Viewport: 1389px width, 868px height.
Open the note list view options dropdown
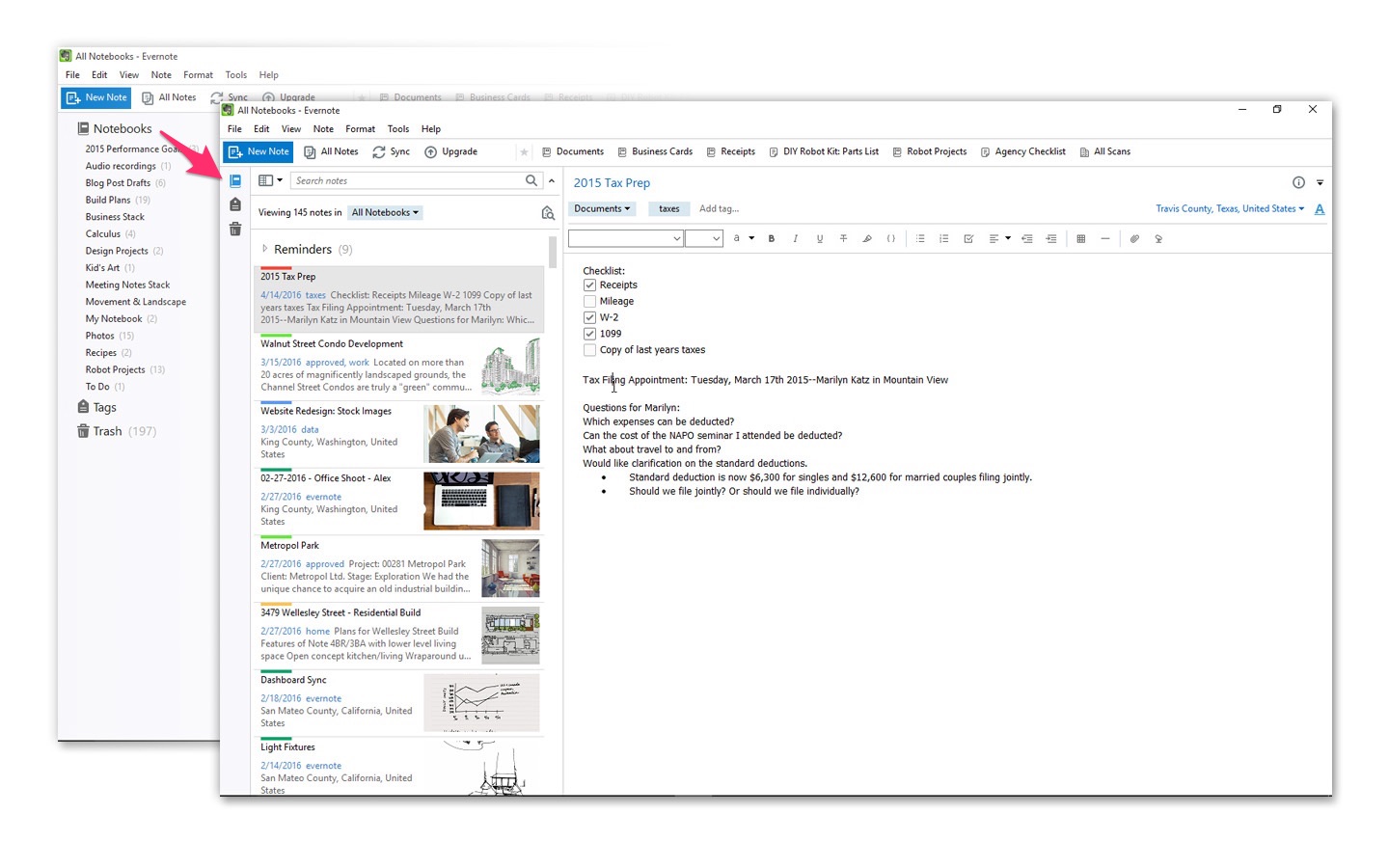click(271, 180)
